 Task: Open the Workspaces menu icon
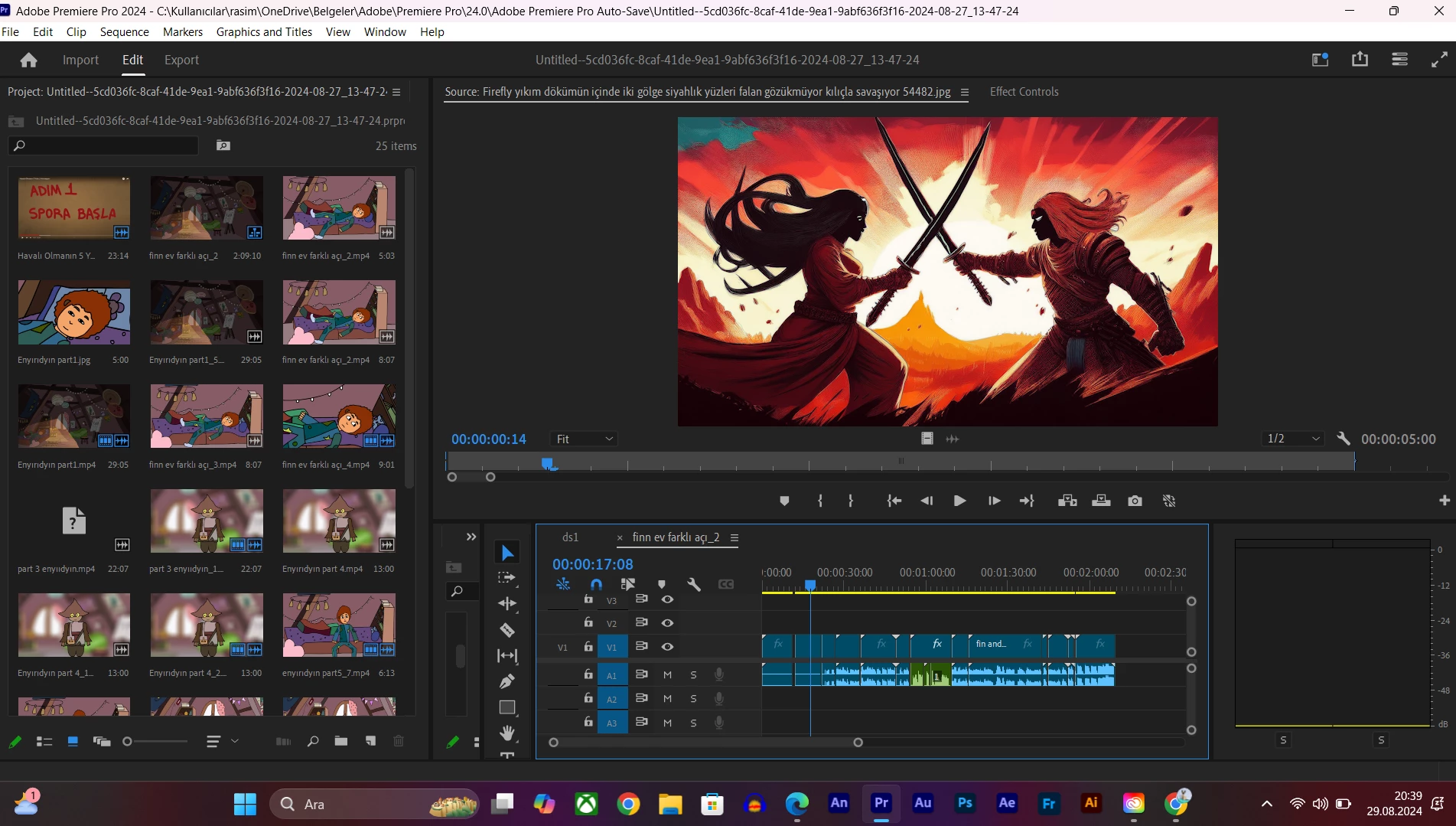1399,59
